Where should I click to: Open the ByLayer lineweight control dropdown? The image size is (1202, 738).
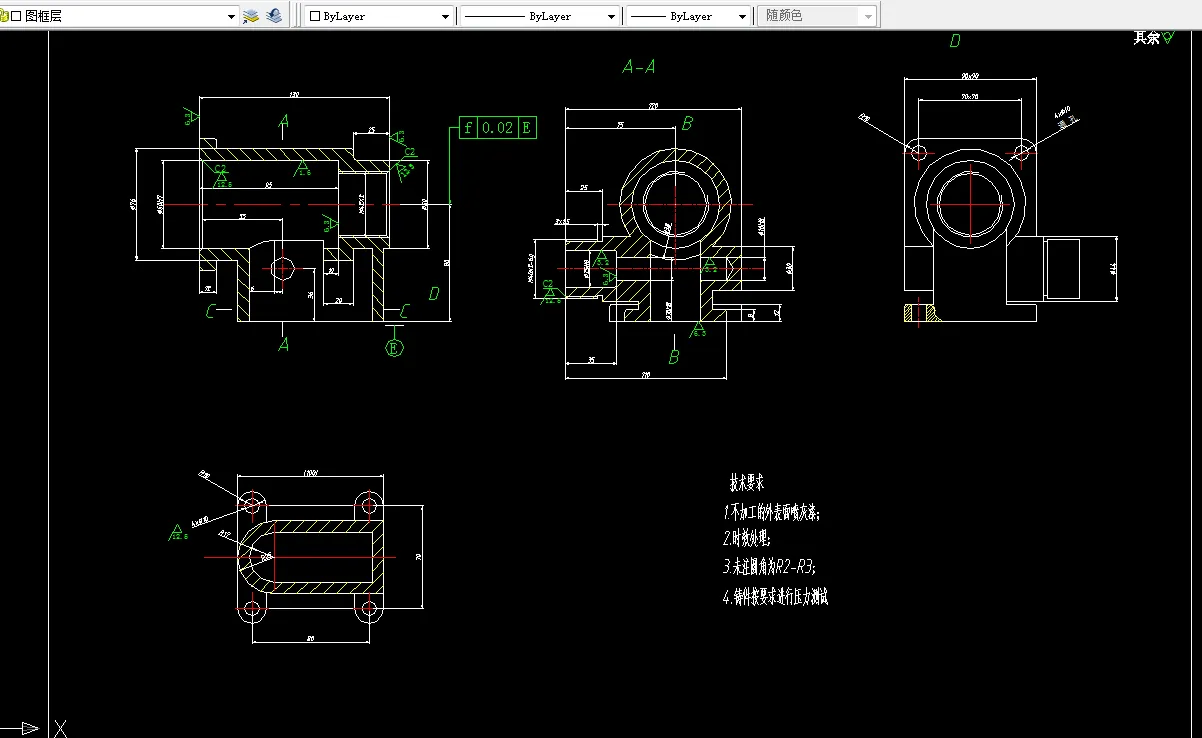tap(742, 17)
